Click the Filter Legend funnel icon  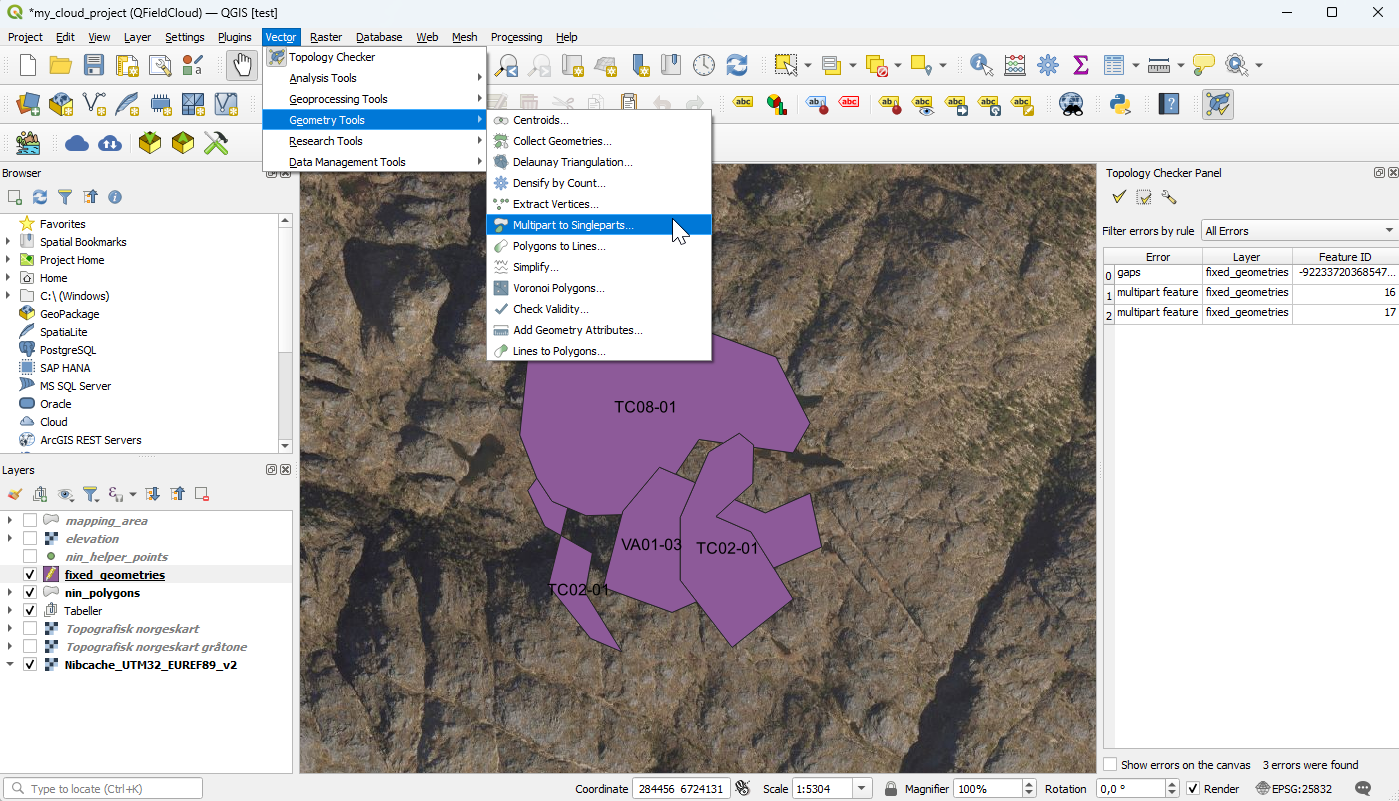click(90, 494)
